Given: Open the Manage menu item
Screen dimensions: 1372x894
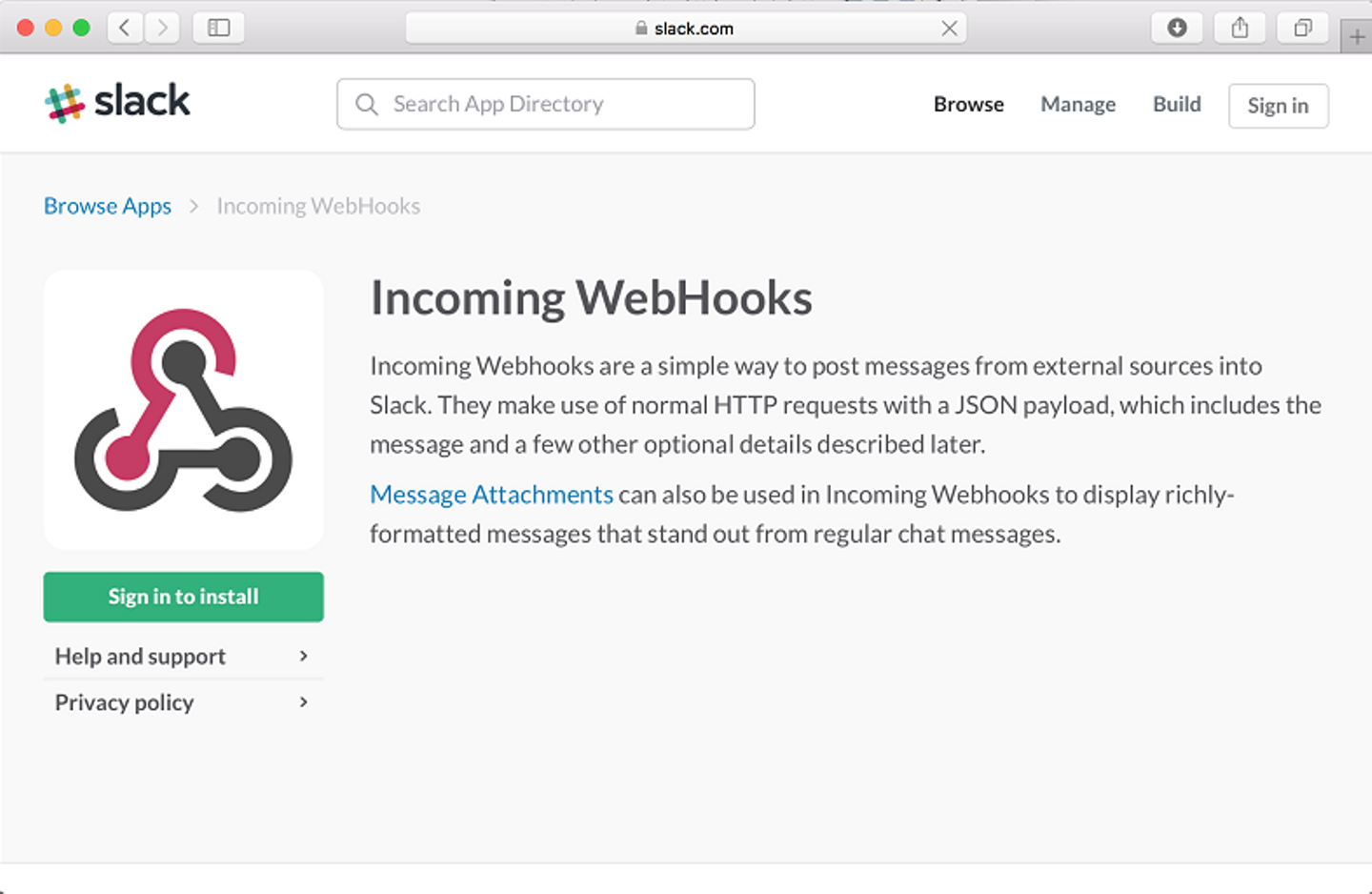Looking at the screenshot, I should (x=1078, y=104).
